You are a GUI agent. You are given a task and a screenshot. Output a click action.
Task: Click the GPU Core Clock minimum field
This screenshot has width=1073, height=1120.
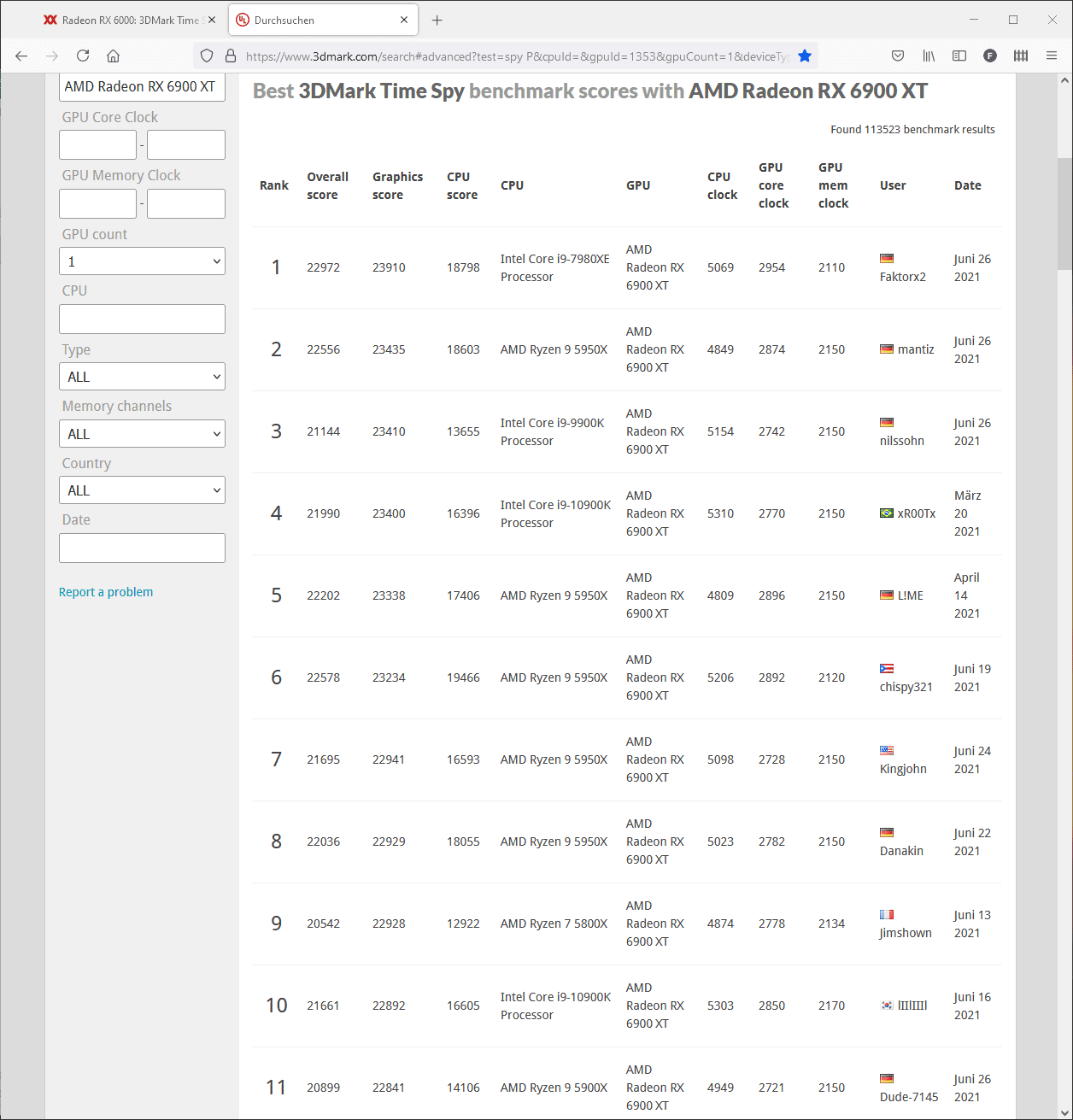[x=97, y=144]
